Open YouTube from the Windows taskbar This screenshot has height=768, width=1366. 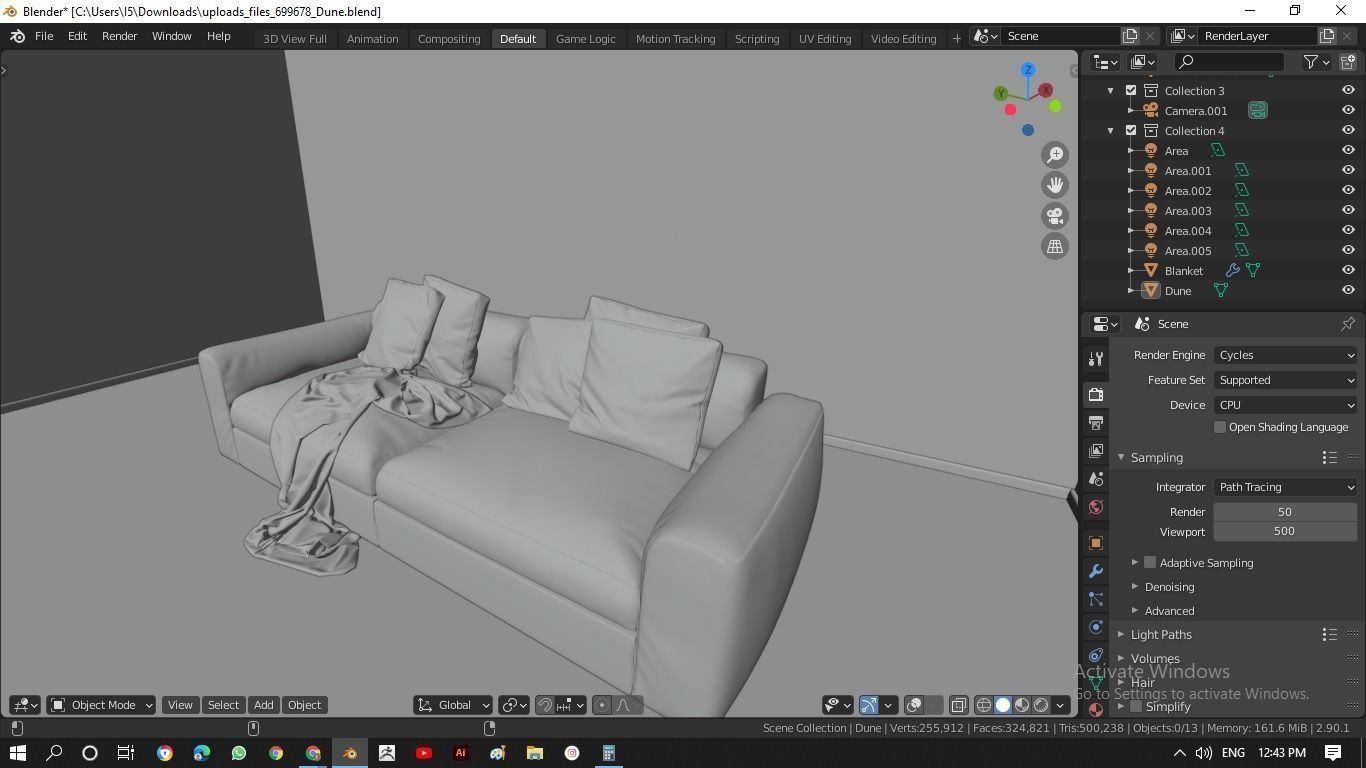424,753
